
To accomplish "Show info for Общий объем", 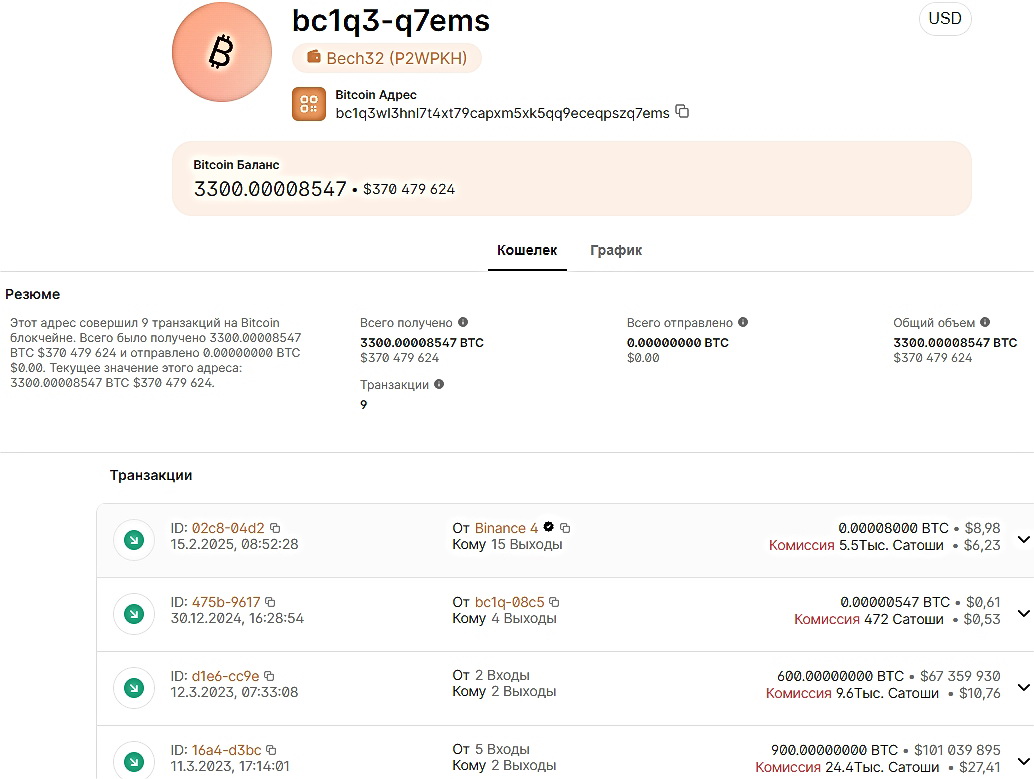I will 985,323.
